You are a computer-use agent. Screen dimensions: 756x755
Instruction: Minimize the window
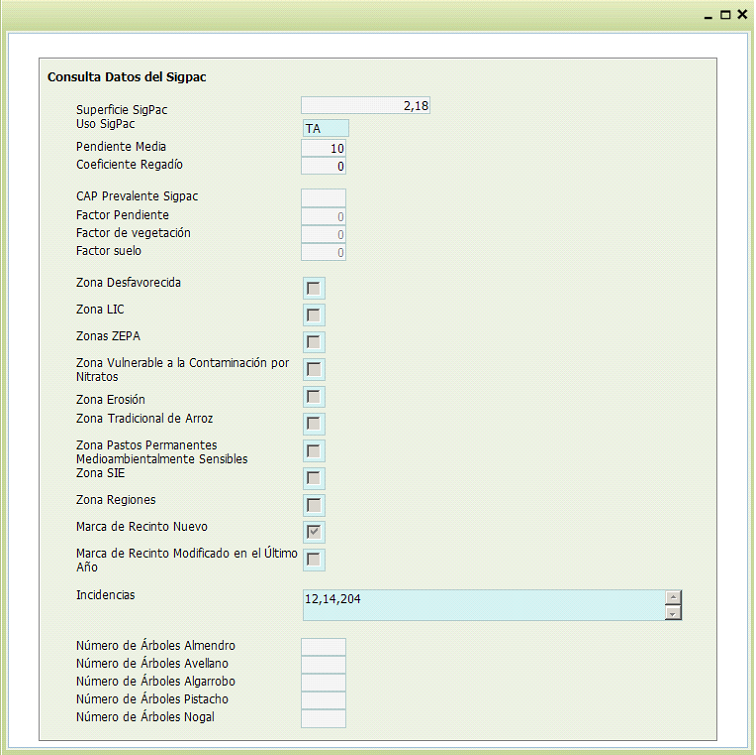point(708,16)
